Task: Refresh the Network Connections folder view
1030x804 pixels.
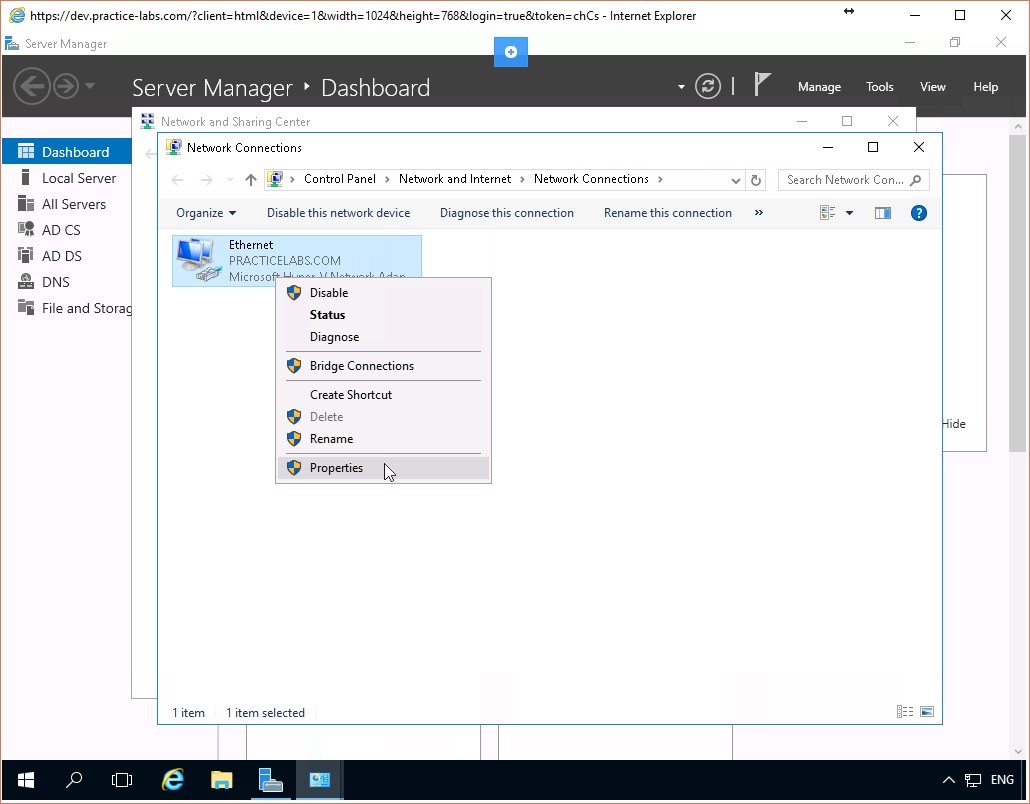Action: pyautogui.click(x=756, y=179)
